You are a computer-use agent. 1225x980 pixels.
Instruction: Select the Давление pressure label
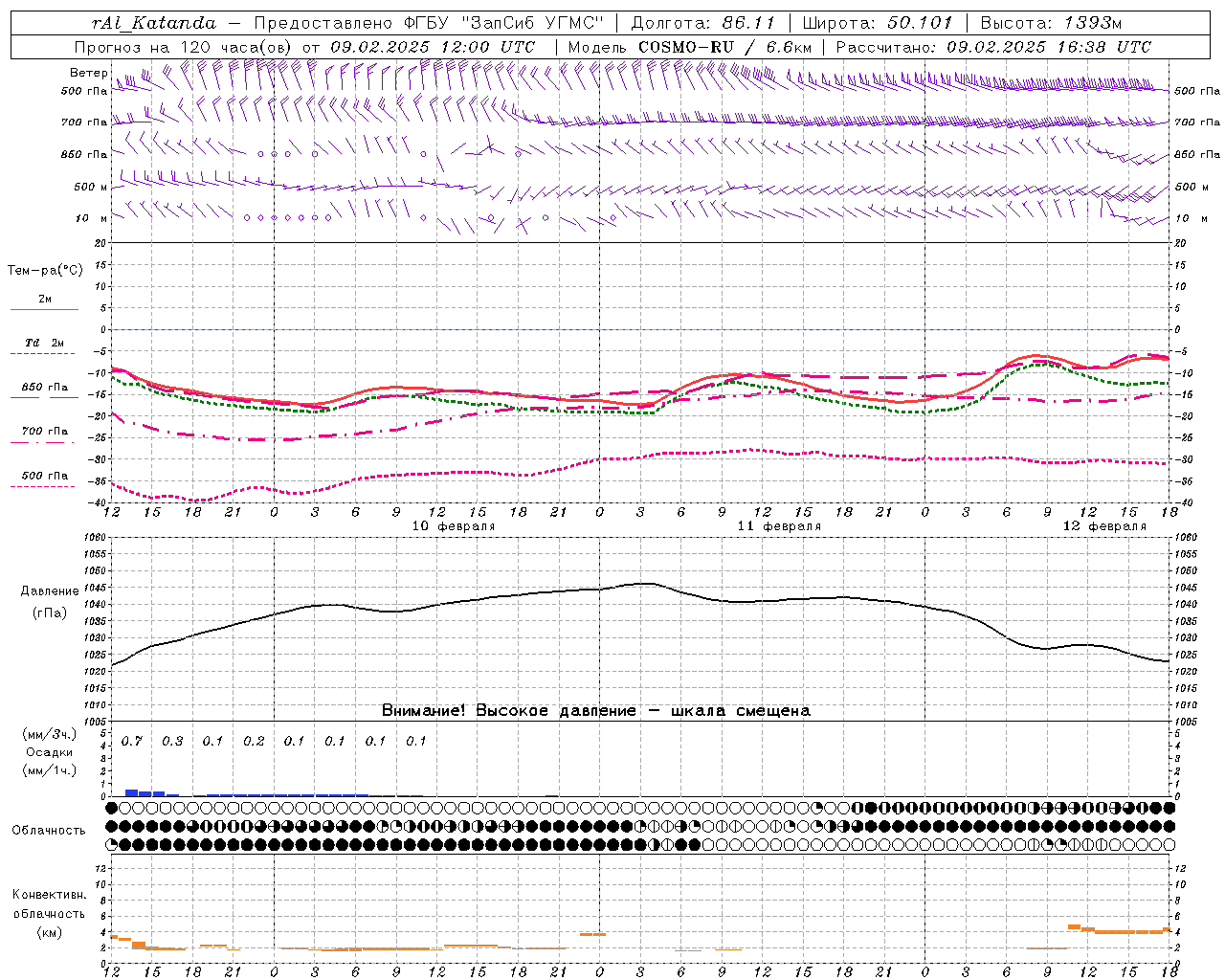[x=50, y=591]
